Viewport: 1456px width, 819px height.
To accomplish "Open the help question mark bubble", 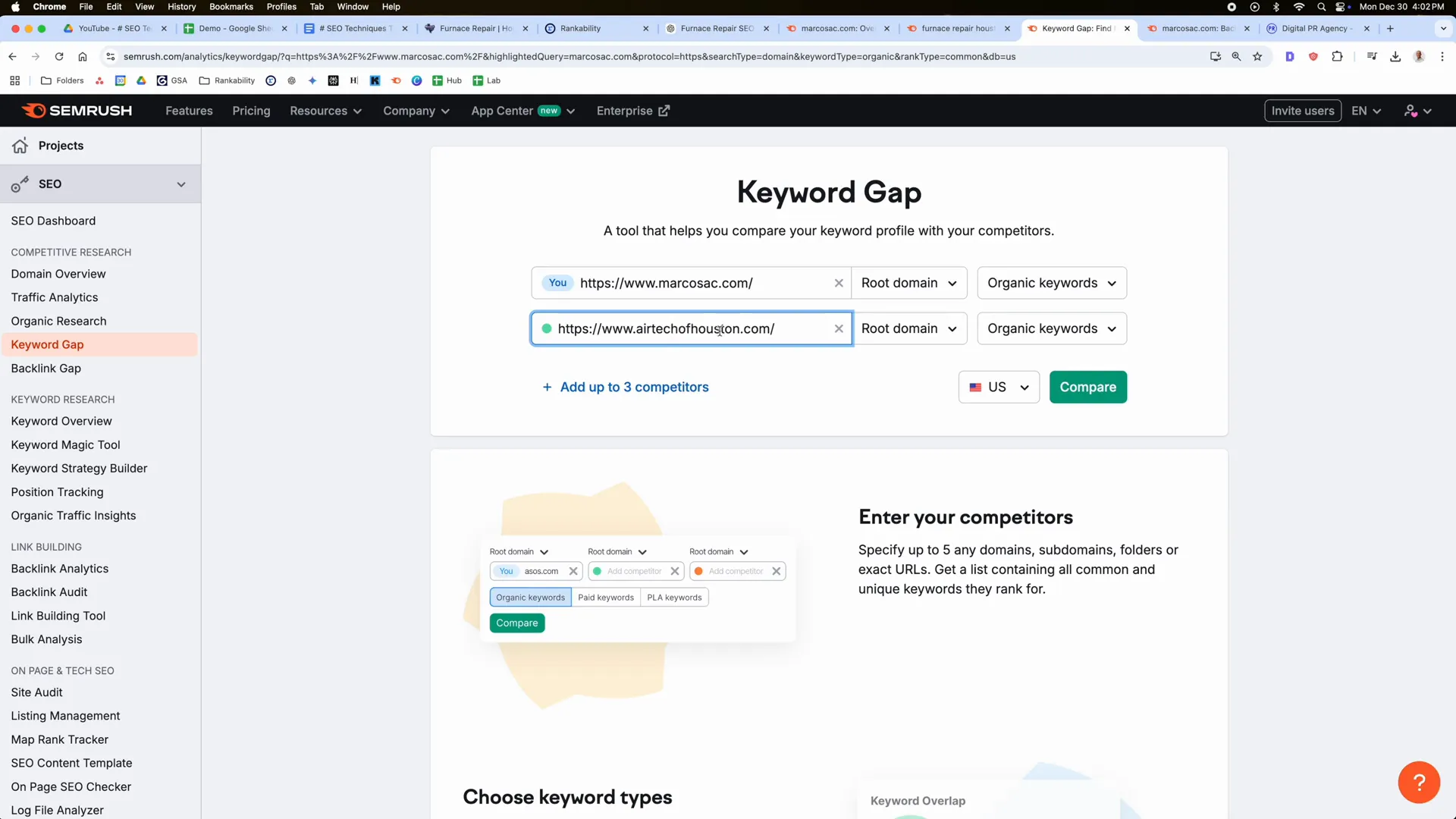I will [x=1418, y=782].
